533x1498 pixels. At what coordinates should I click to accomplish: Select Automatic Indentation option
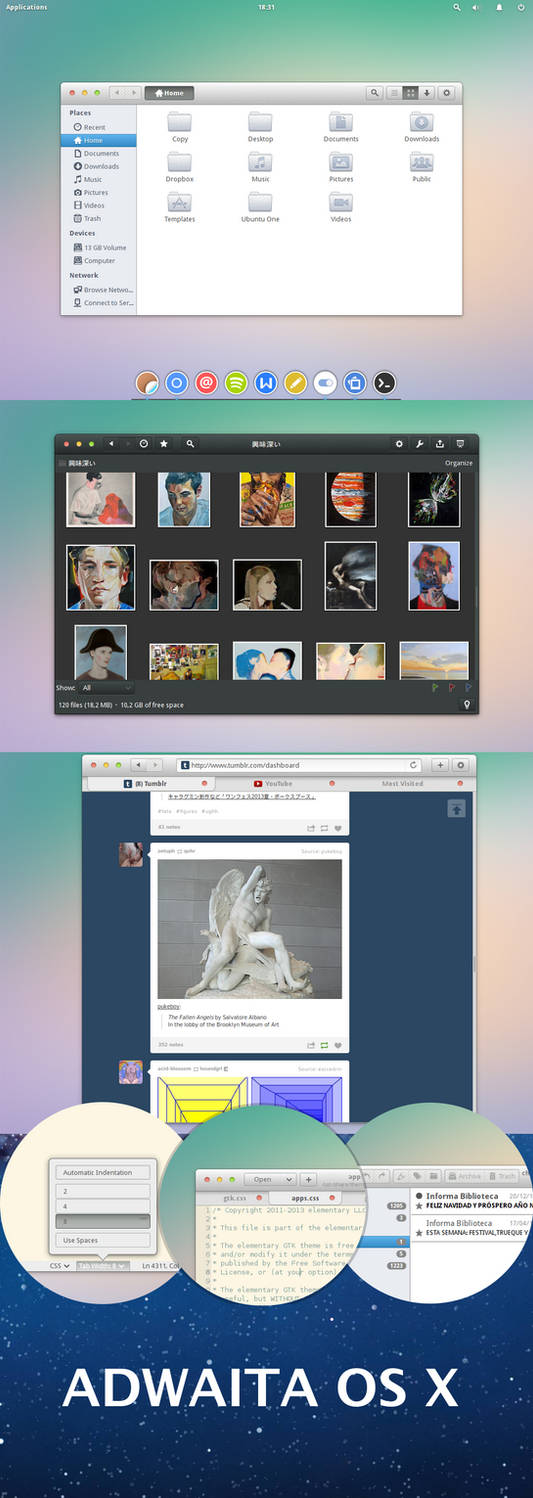pyautogui.click(x=101, y=1172)
